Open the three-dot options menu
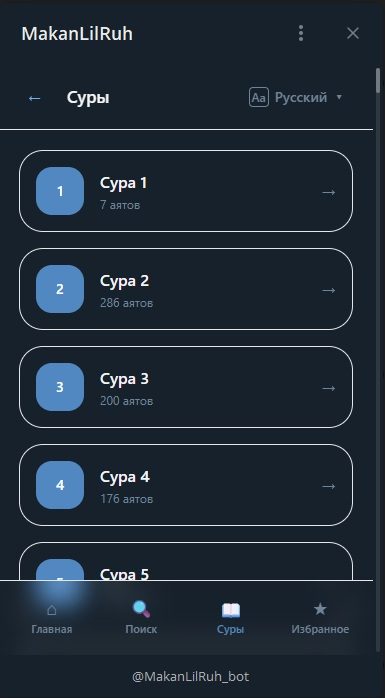This screenshot has height=698, width=385. [x=301, y=33]
